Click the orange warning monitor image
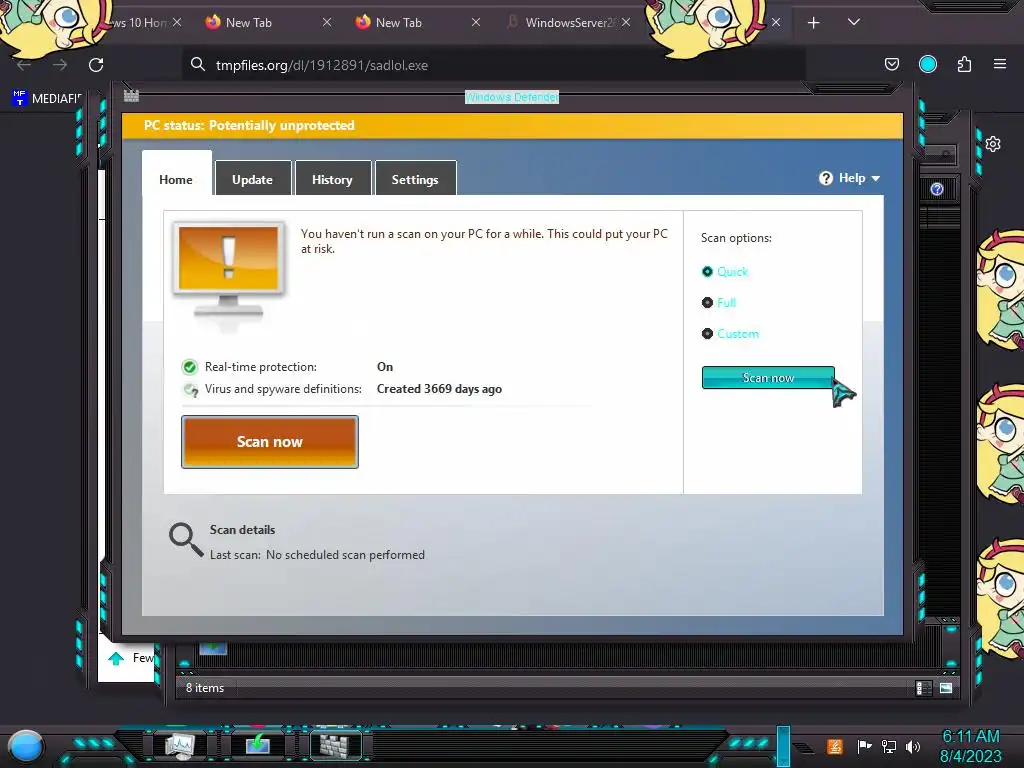 229,270
